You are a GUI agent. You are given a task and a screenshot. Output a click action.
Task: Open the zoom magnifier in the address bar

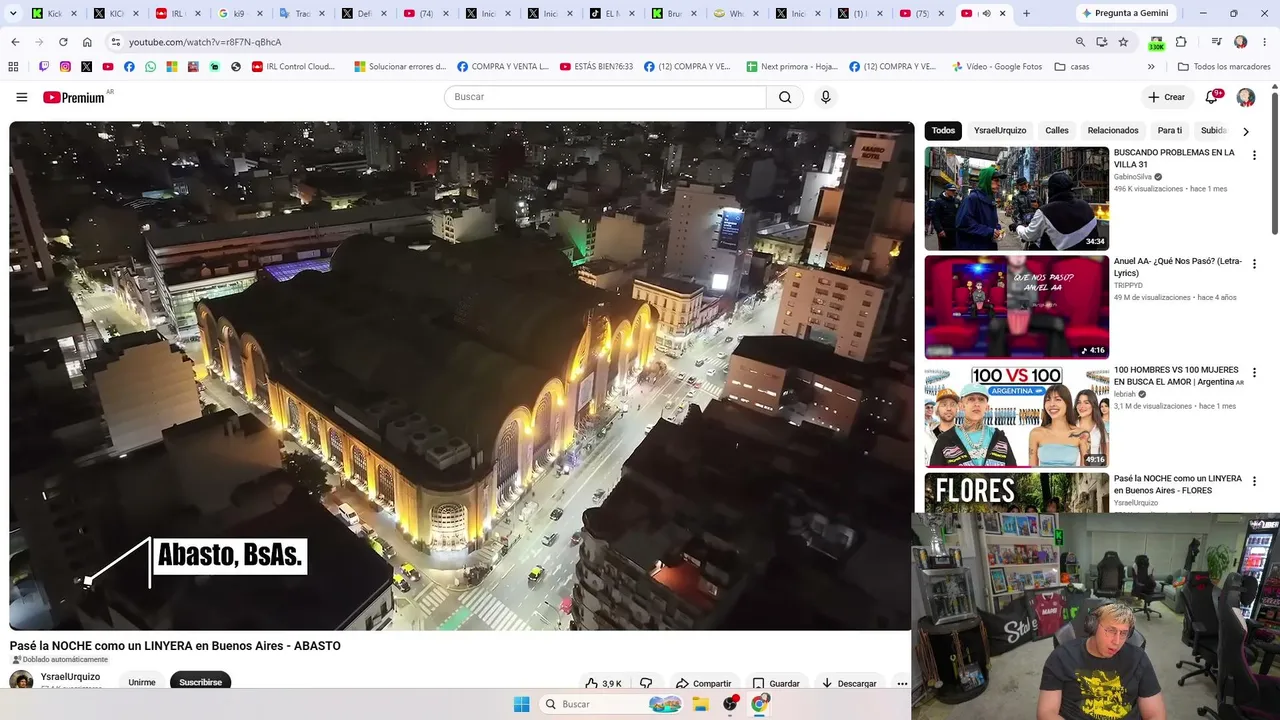tap(1080, 42)
